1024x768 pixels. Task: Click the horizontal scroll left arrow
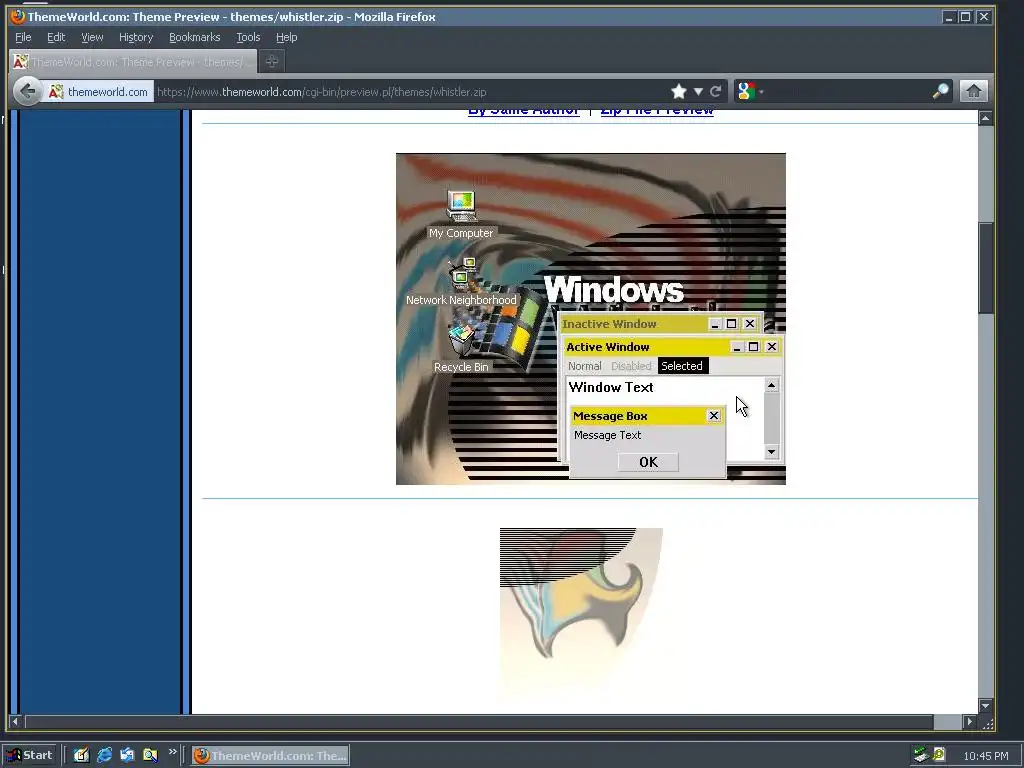pos(15,722)
